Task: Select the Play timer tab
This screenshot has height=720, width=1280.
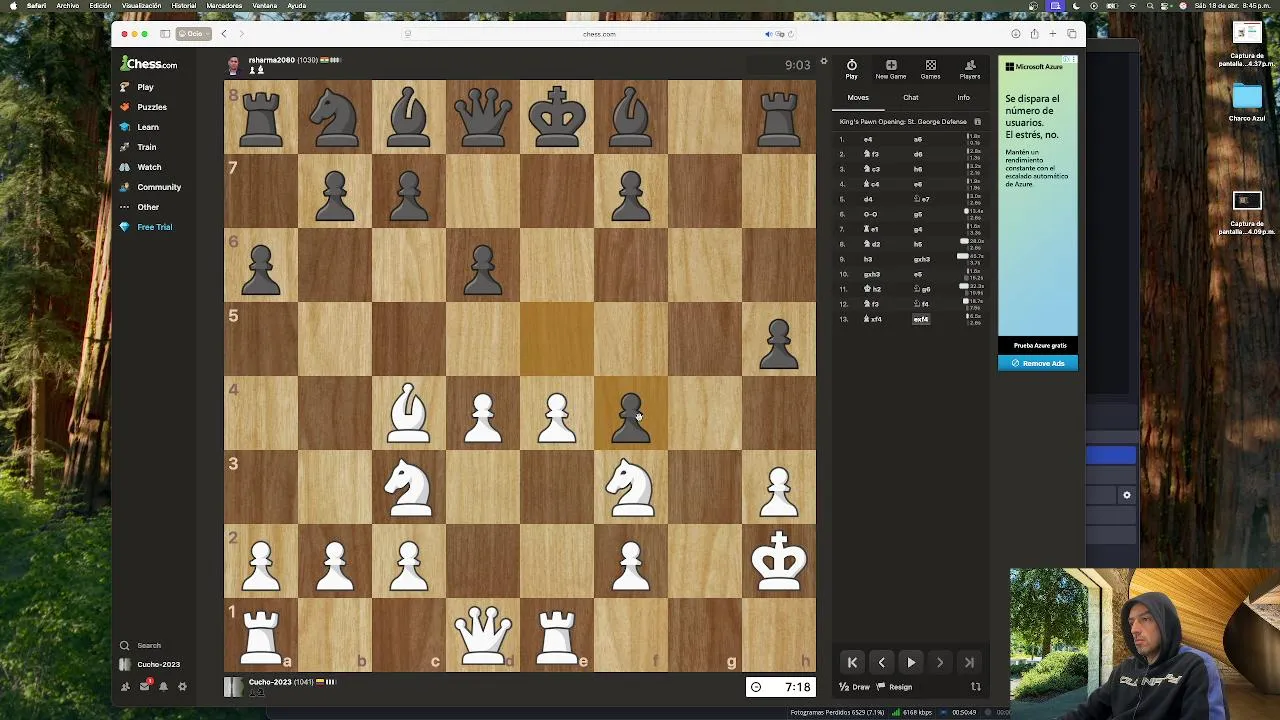Action: tap(852, 69)
